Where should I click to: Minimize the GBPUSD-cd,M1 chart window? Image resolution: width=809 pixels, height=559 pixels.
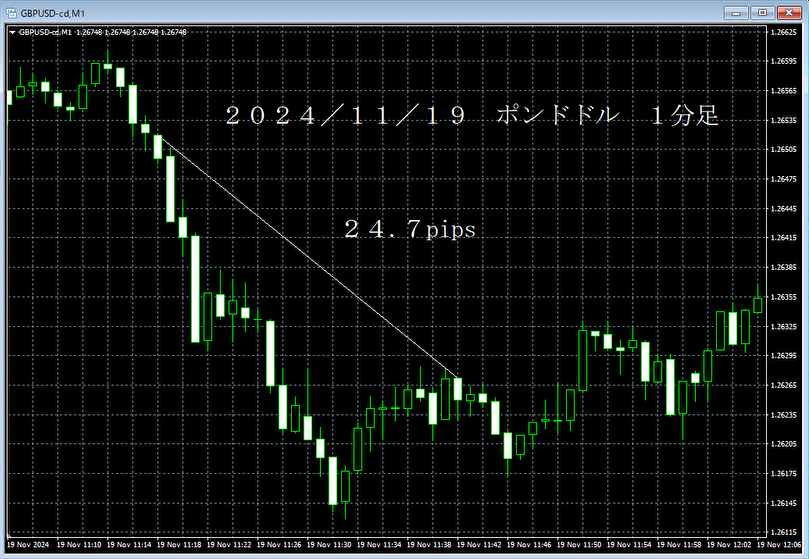[736, 13]
